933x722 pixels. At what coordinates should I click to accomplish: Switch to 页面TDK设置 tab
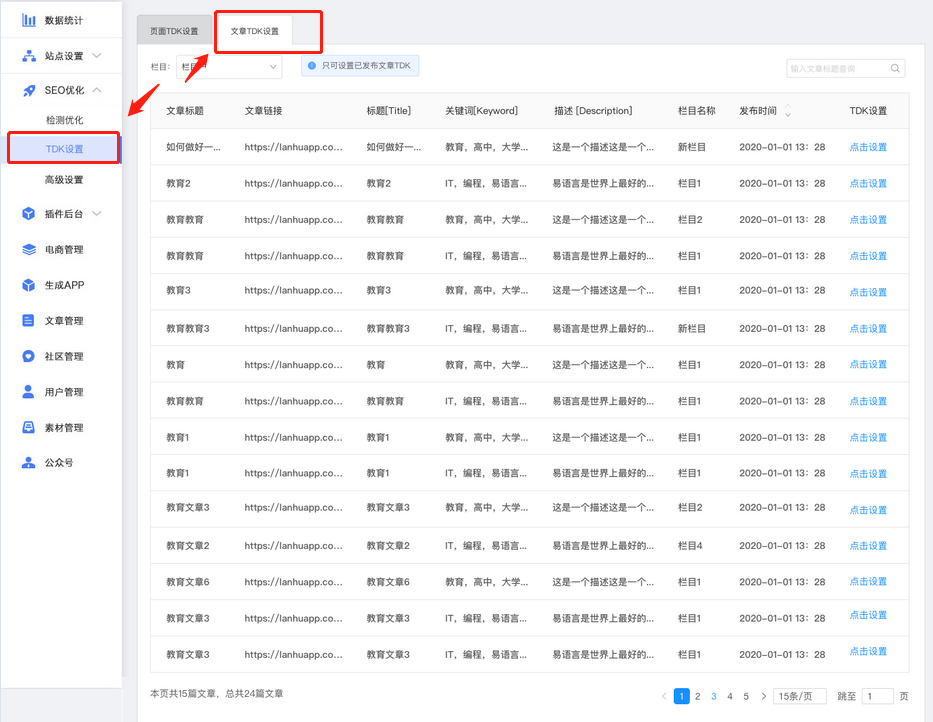point(174,32)
